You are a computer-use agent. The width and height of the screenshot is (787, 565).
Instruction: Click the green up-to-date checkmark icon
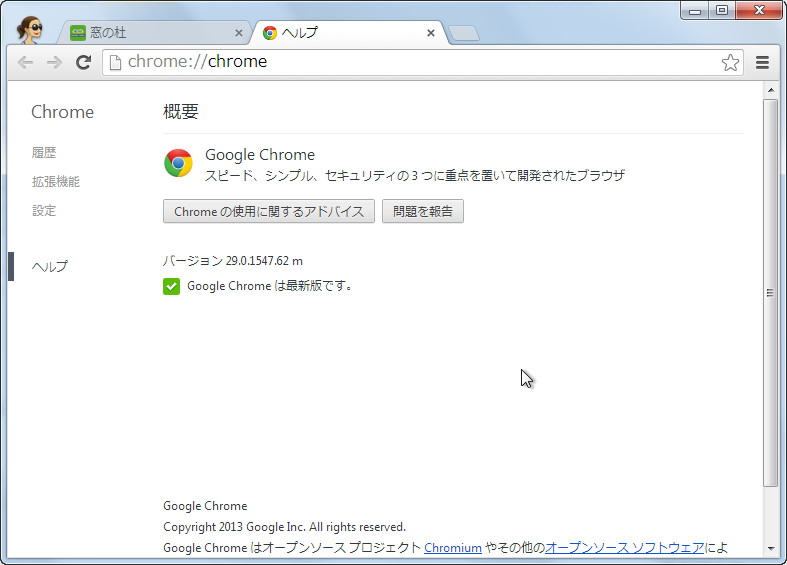[x=172, y=287]
